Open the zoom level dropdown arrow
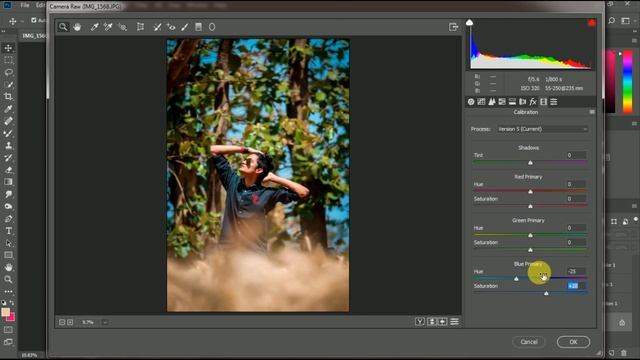The width and height of the screenshot is (640, 360). click(105, 322)
